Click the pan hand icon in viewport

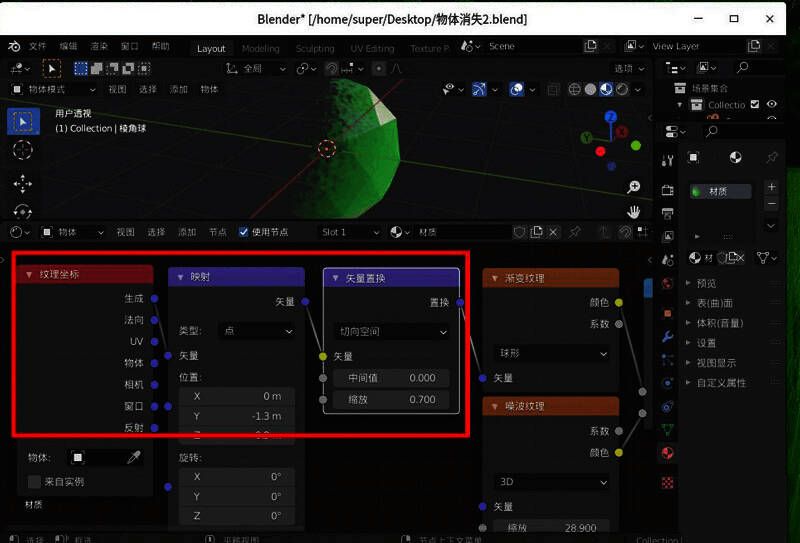pyautogui.click(x=633, y=211)
